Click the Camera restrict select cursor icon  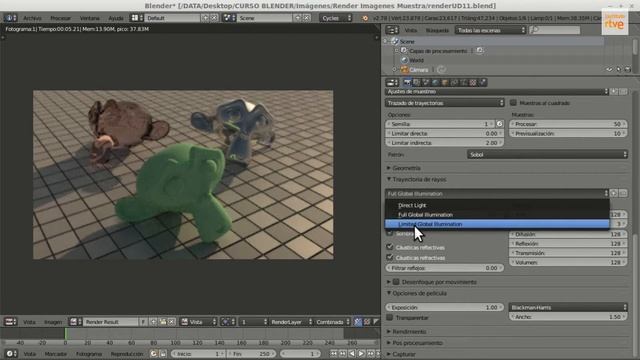pos(618,70)
